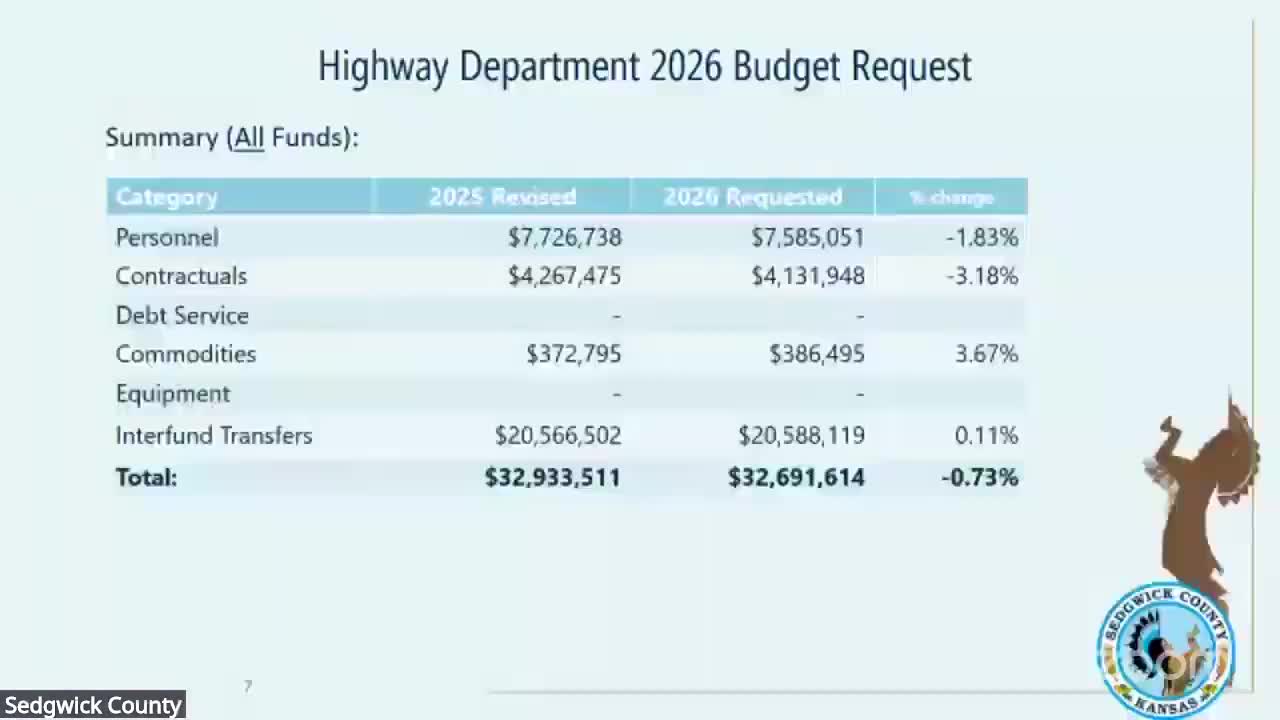The height and width of the screenshot is (720, 1280).
Task: Click the Contractuals amount $4,131,948
Action: coord(808,276)
